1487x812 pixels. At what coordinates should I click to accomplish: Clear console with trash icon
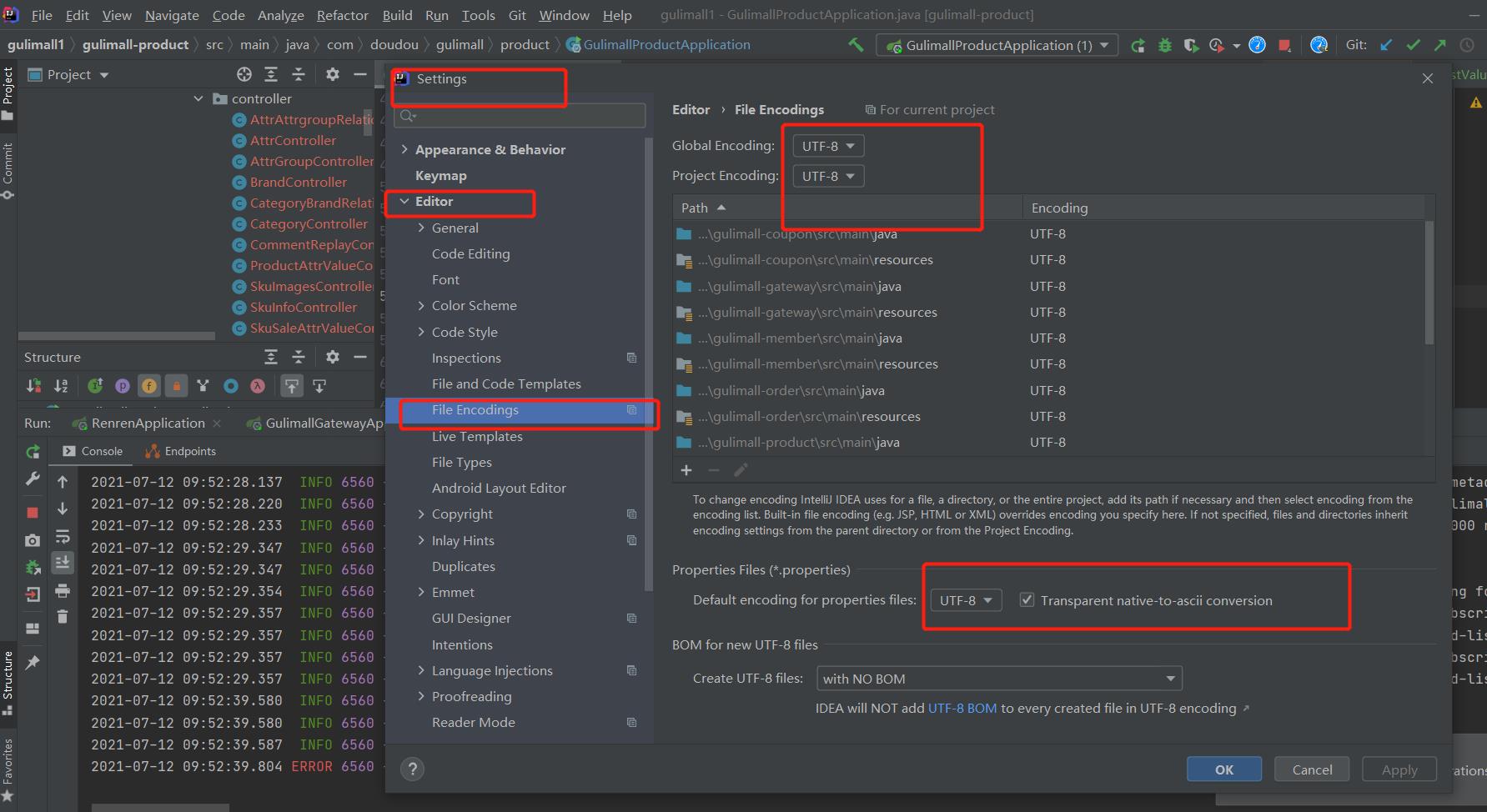click(x=63, y=617)
